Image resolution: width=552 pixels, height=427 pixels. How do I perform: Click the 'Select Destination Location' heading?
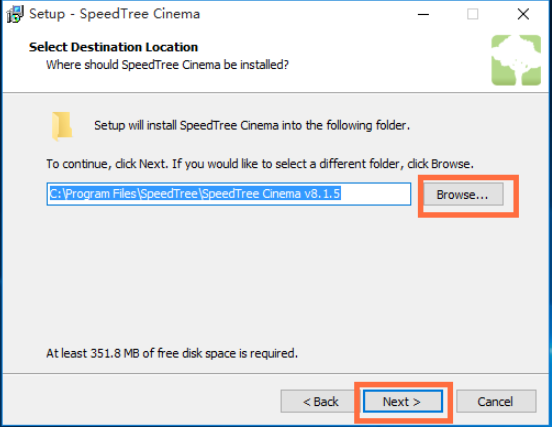(x=113, y=47)
